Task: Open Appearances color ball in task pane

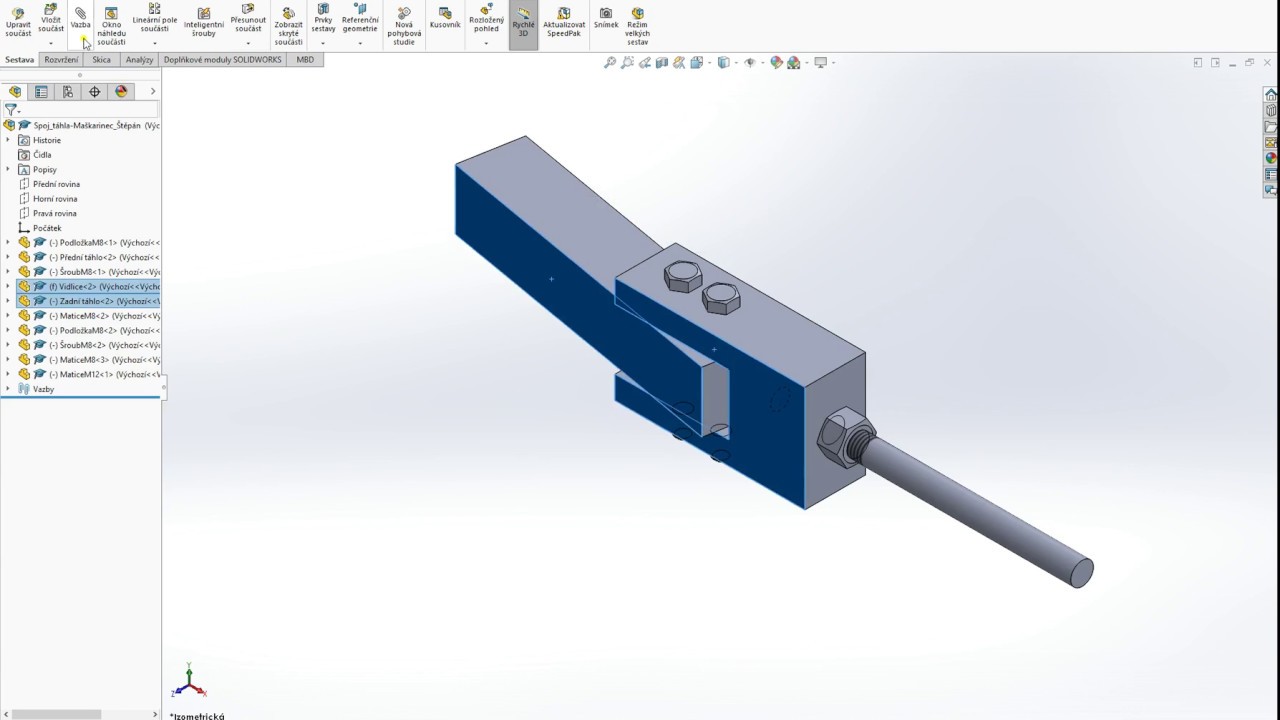Action: coord(1271,158)
